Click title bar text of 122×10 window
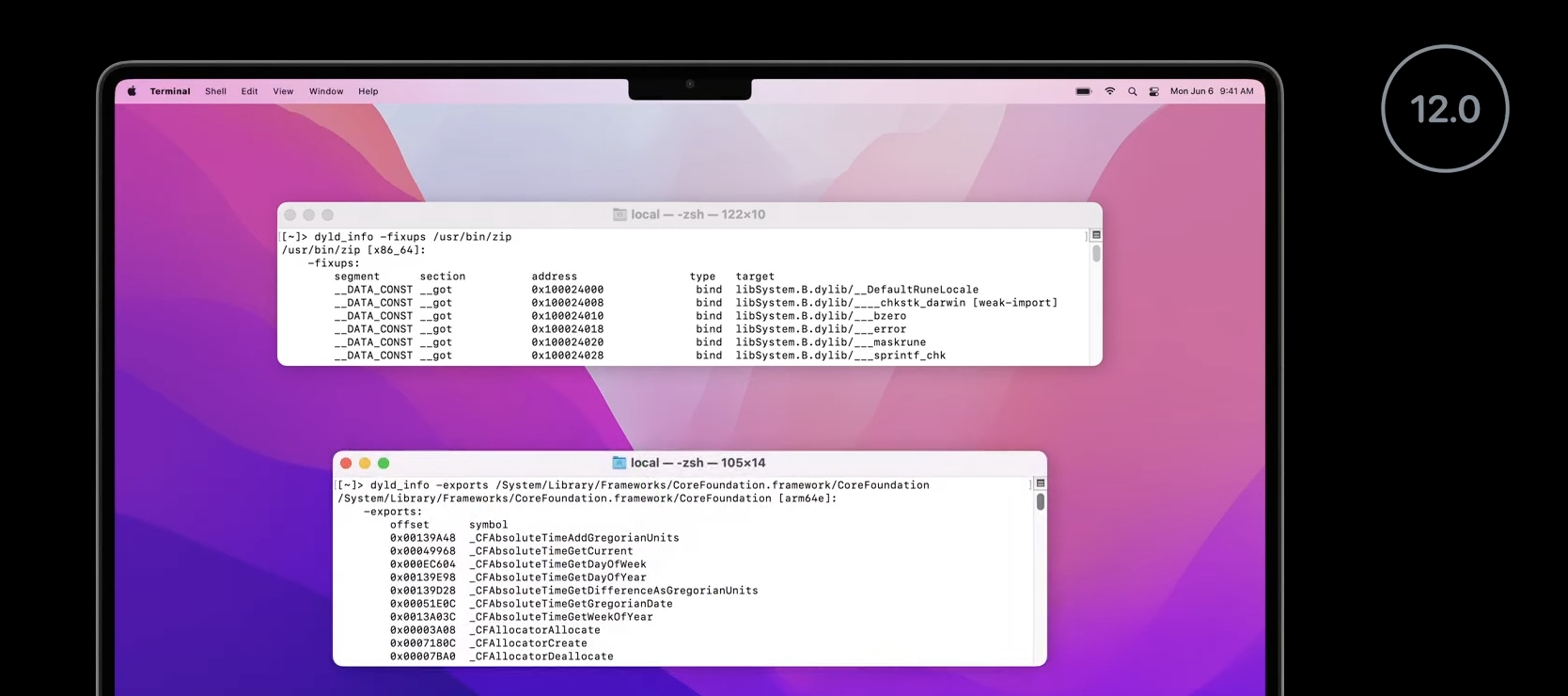The height and width of the screenshot is (696, 1568). pyautogui.click(x=698, y=214)
